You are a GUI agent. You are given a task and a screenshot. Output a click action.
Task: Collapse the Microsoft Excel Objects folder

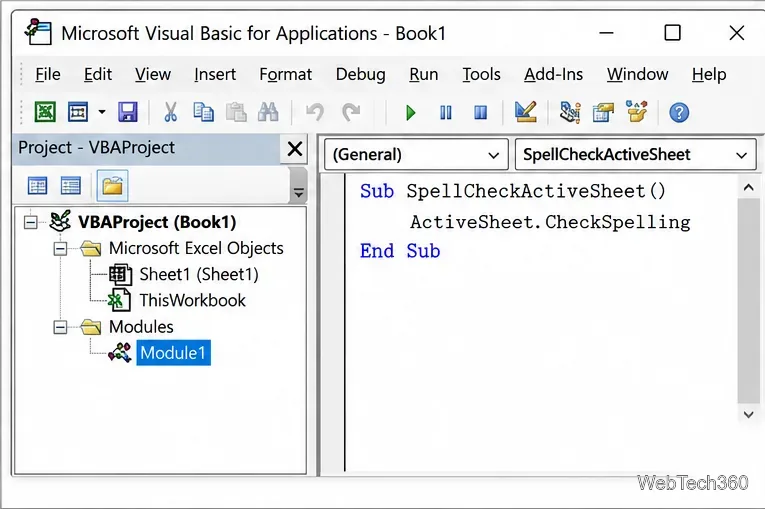click(60, 249)
